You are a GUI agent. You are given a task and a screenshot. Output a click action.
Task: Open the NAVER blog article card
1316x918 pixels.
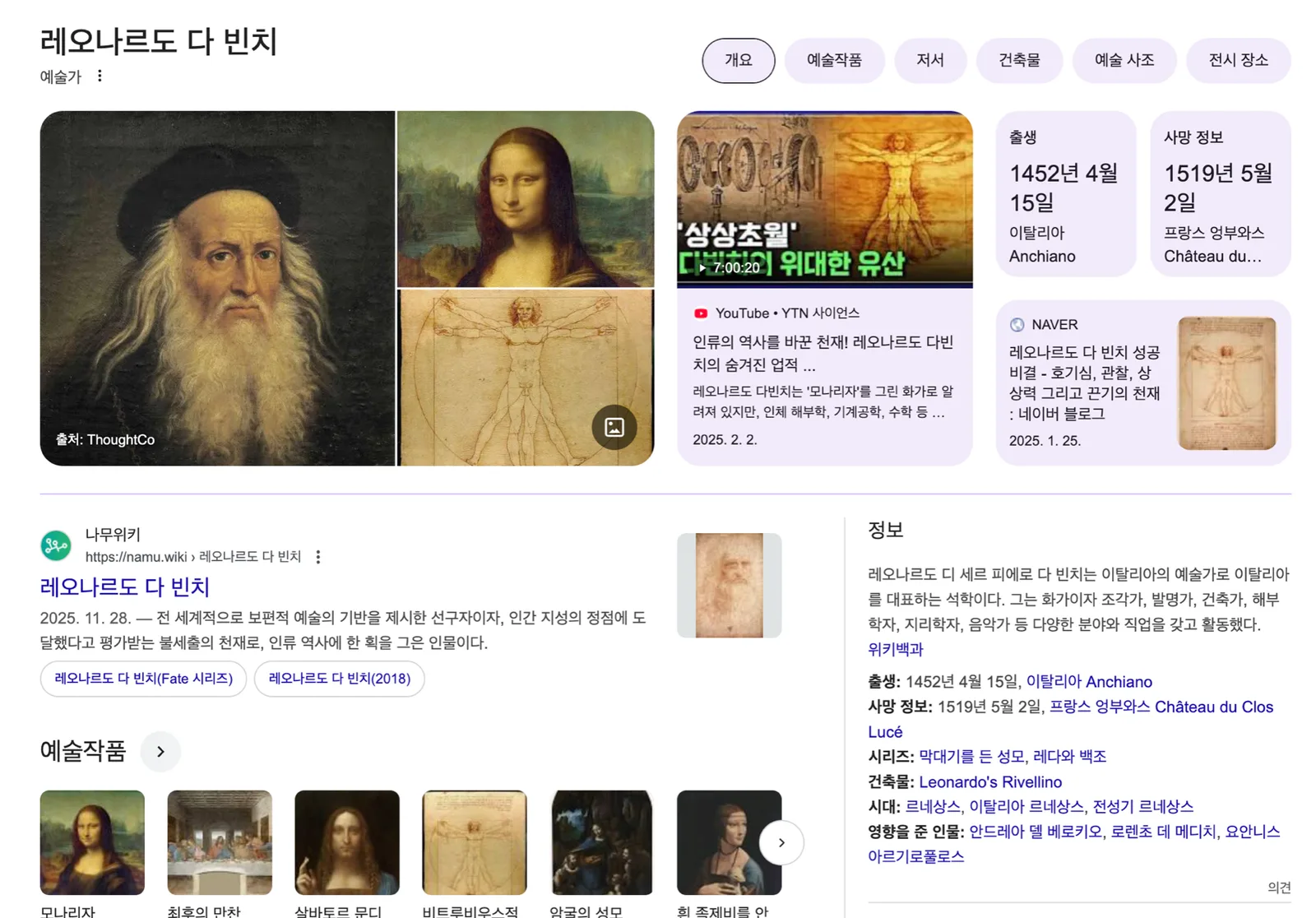[x=1143, y=382]
